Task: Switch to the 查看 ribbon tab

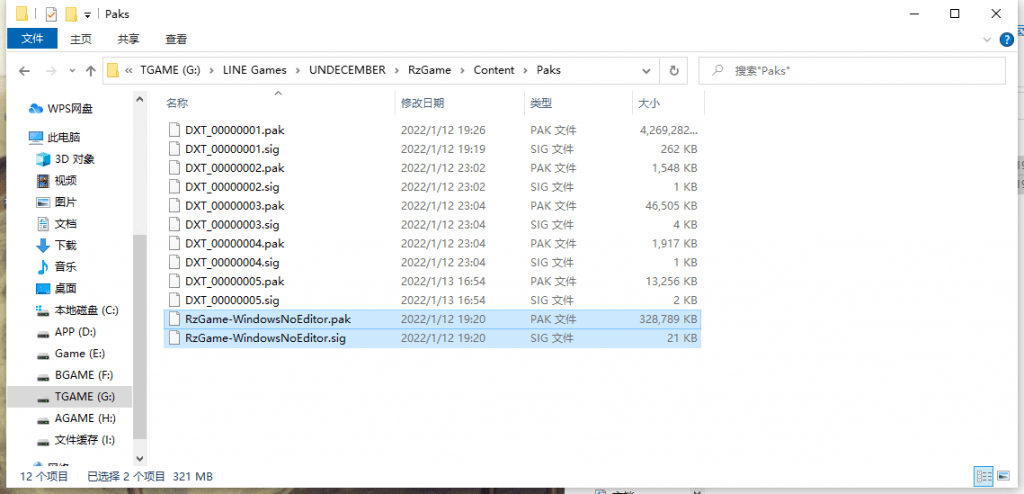Action: 176,39
